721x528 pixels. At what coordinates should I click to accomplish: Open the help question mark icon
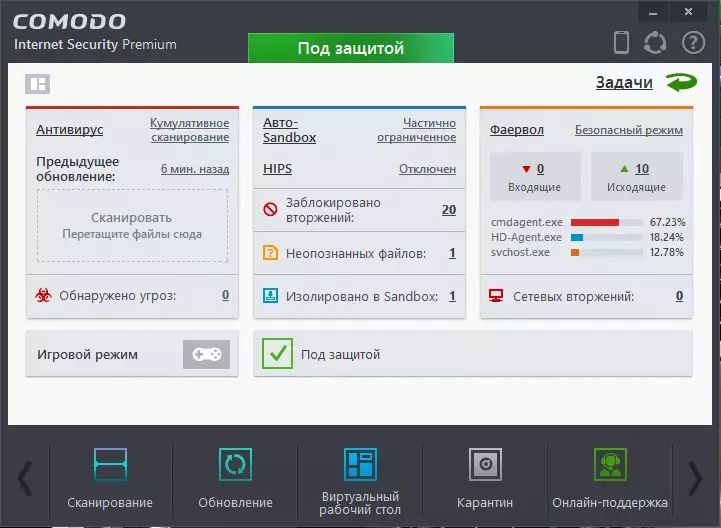[x=693, y=43]
